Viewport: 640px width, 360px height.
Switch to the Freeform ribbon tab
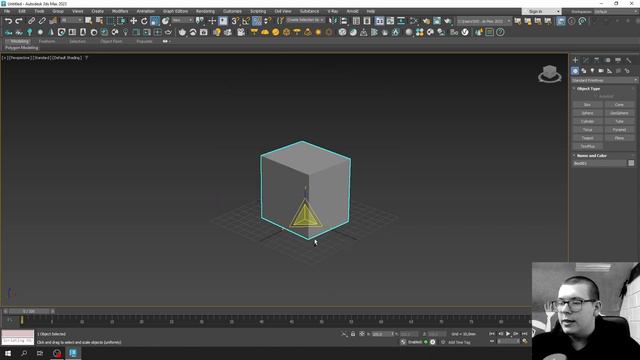[x=47, y=41]
